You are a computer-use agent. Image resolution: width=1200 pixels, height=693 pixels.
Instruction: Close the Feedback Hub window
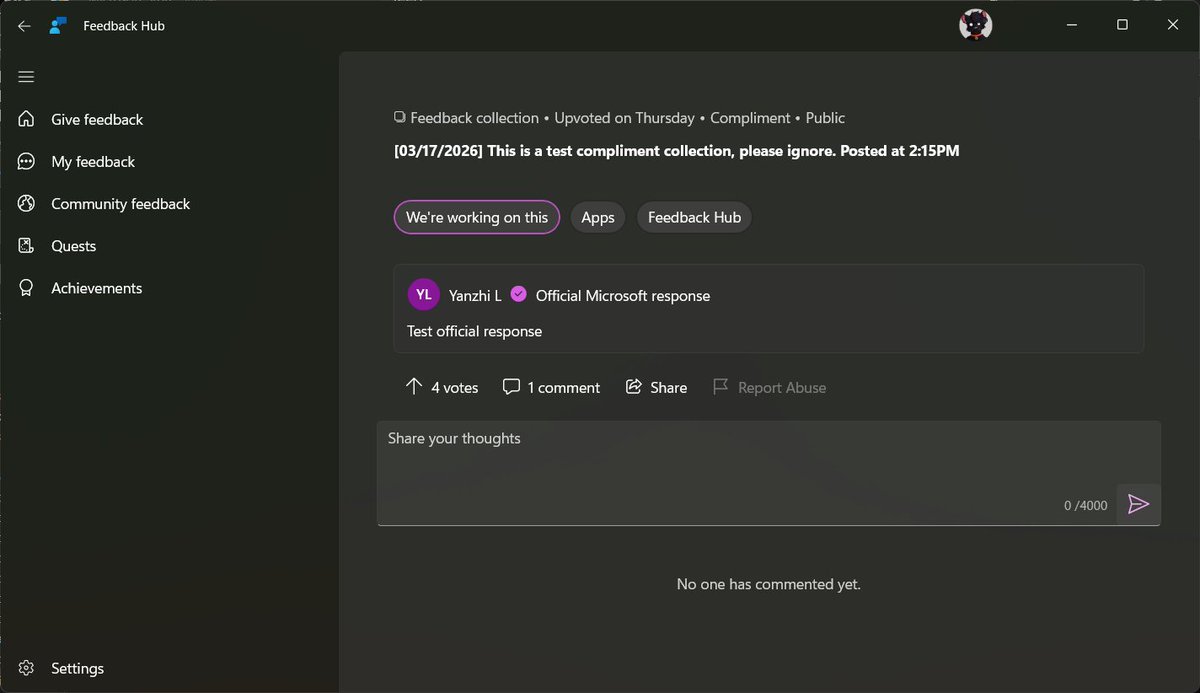tap(1173, 25)
